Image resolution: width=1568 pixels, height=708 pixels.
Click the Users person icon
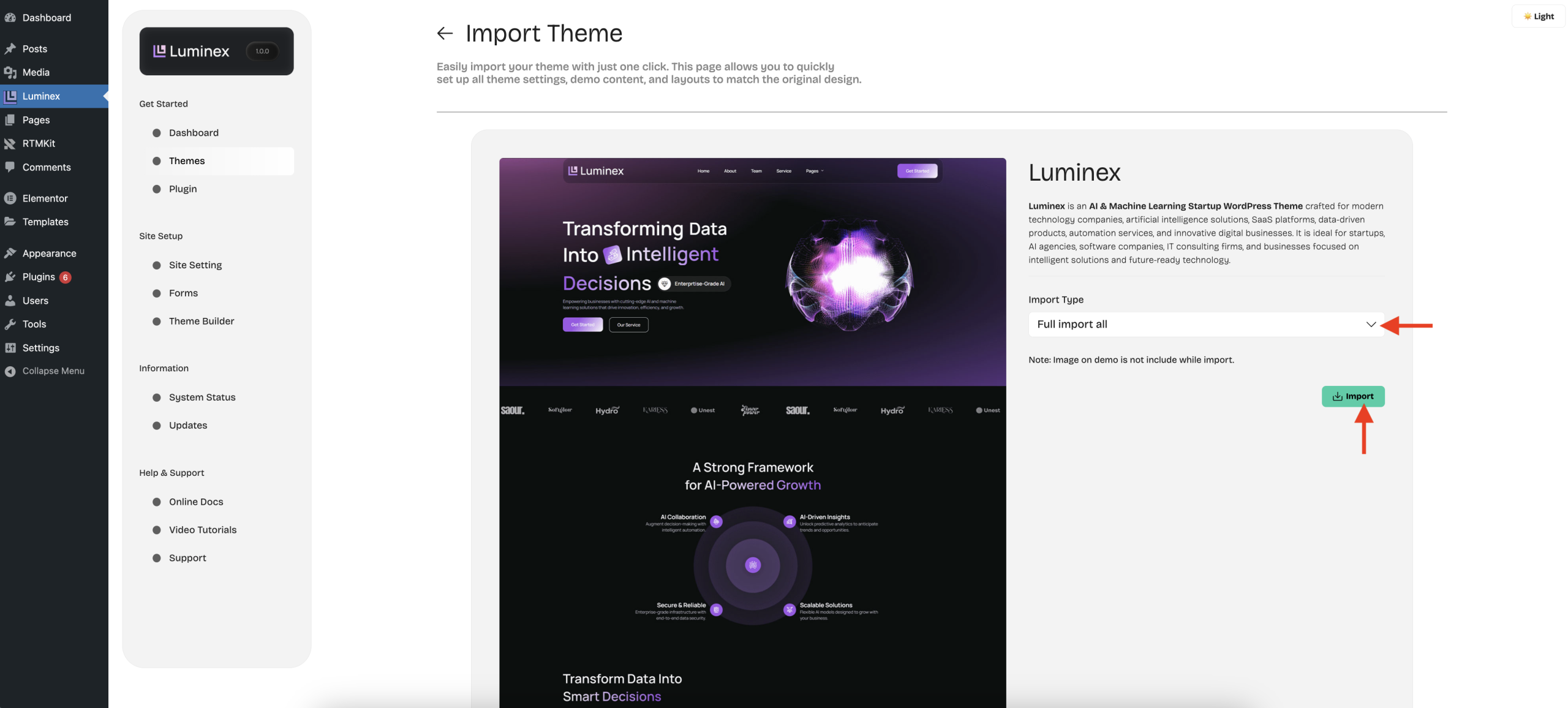click(x=10, y=301)
